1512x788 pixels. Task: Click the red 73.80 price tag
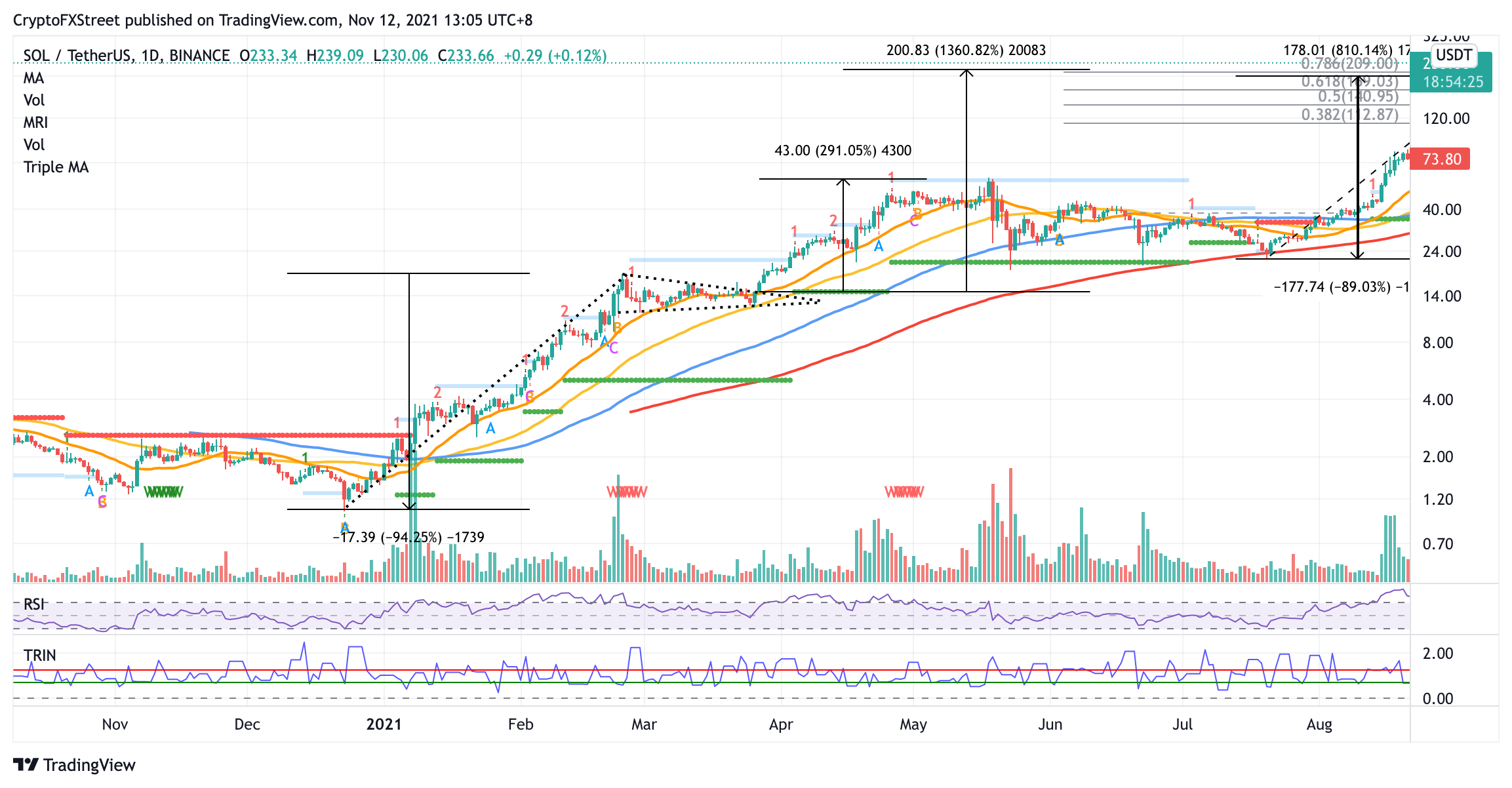1440,159
